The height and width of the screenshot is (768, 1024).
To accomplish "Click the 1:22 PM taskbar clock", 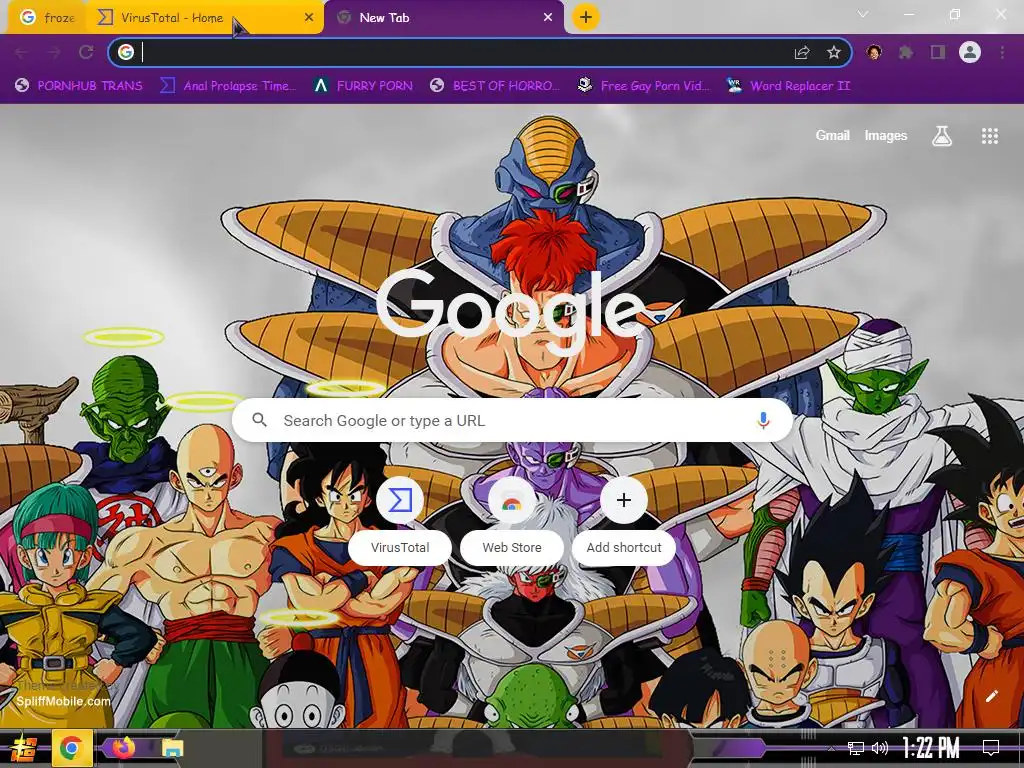I will tap(931, 748).
